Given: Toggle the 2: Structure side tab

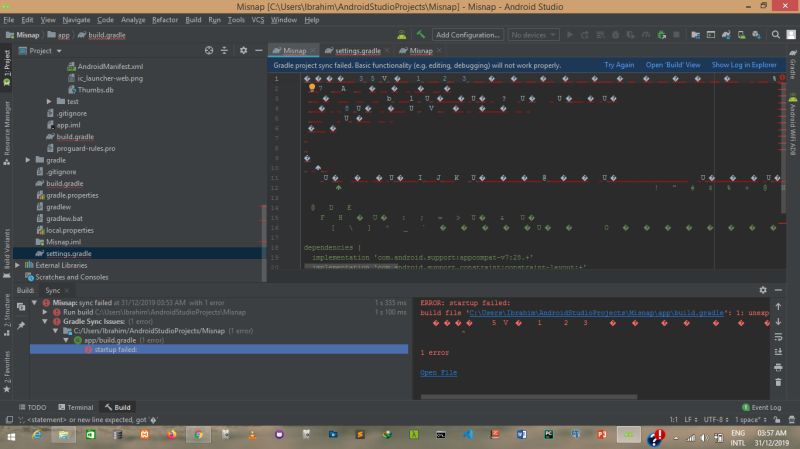Looking at the screenshot, I should (x=7, y=315).
